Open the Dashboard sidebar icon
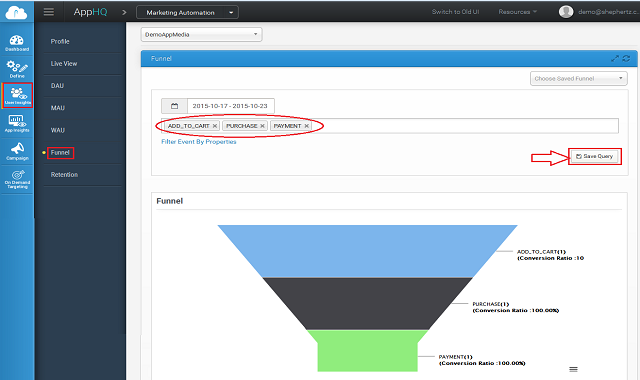 pyautogui.click(x=17, y=43)
